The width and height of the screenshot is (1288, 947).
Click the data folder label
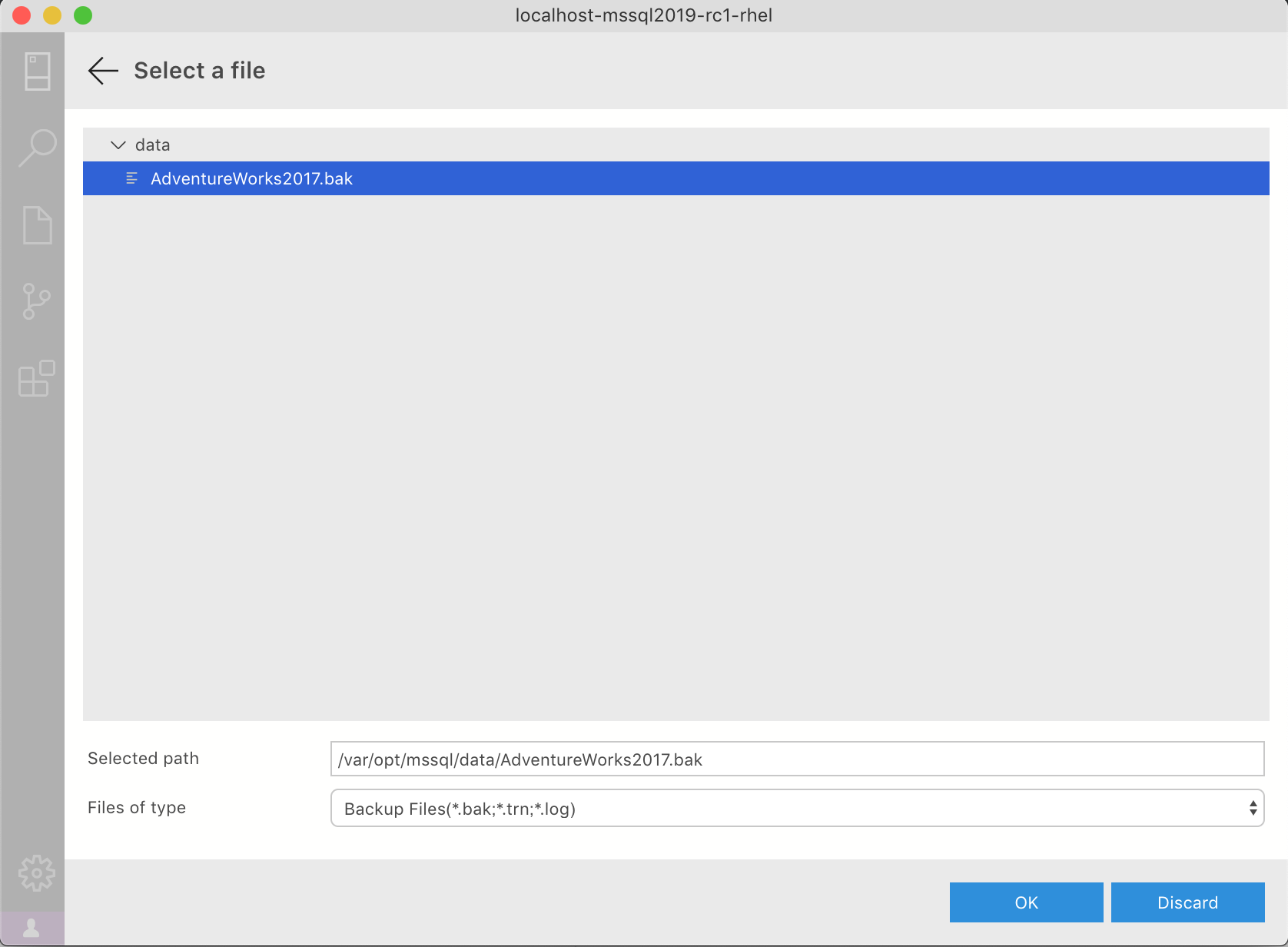click(x=153, y=145)
